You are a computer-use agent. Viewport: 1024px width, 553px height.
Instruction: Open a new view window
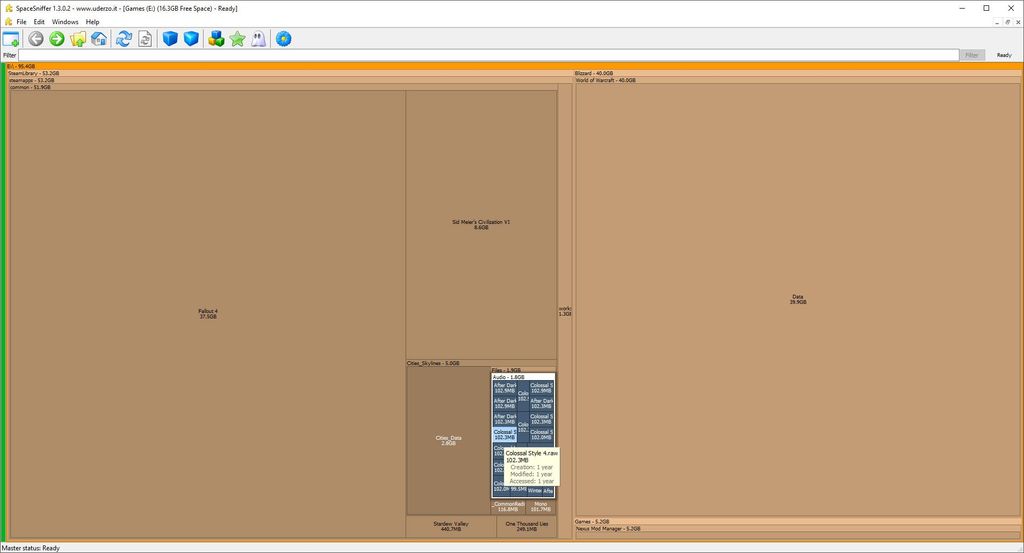[11, 39]
